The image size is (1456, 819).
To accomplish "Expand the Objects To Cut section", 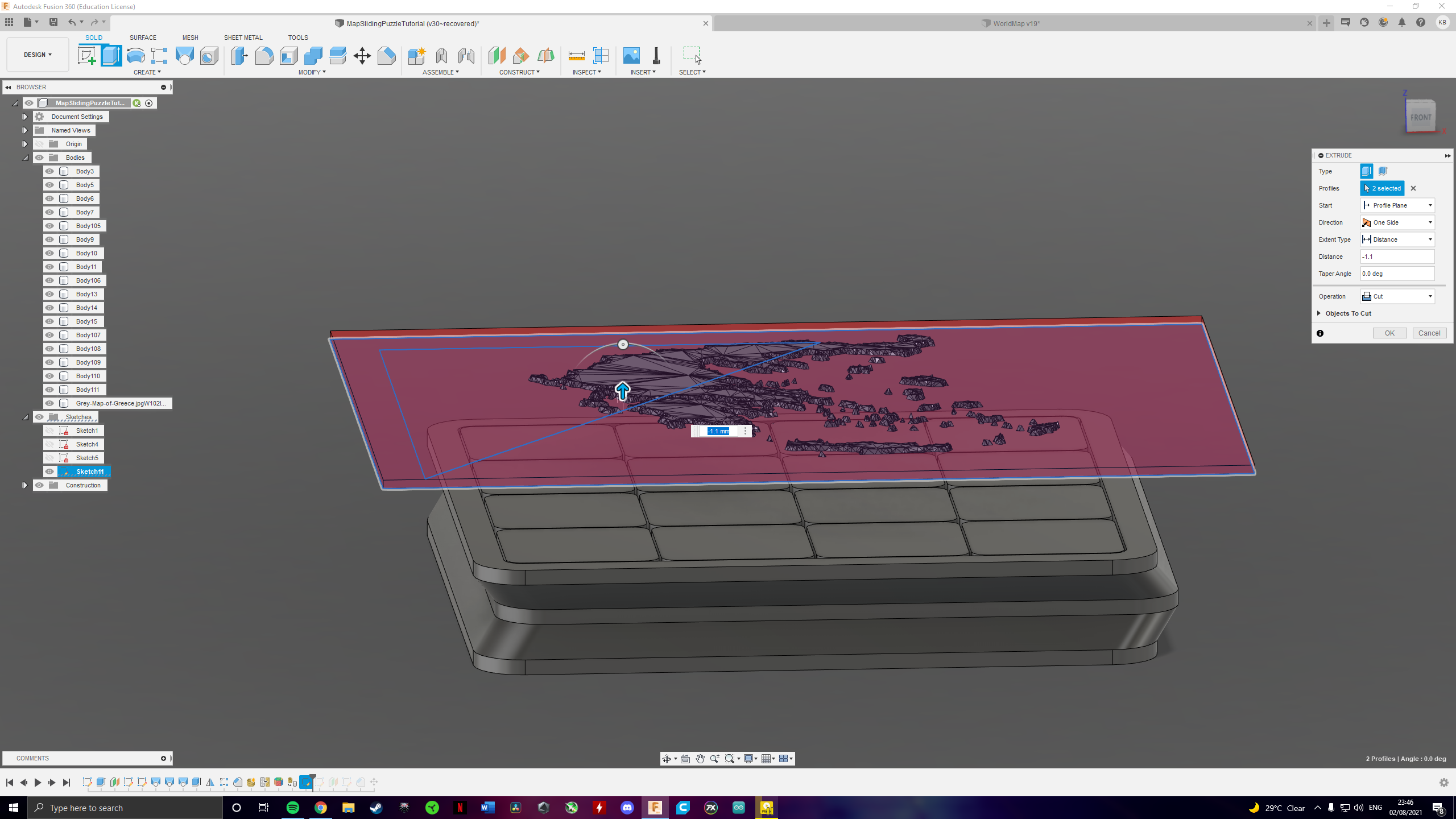I will click(1319, 313).
